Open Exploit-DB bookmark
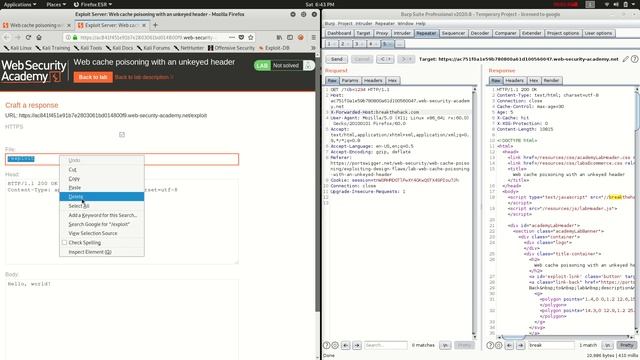Viewport: 640px width, 360px height. click(x=274, y=48)
